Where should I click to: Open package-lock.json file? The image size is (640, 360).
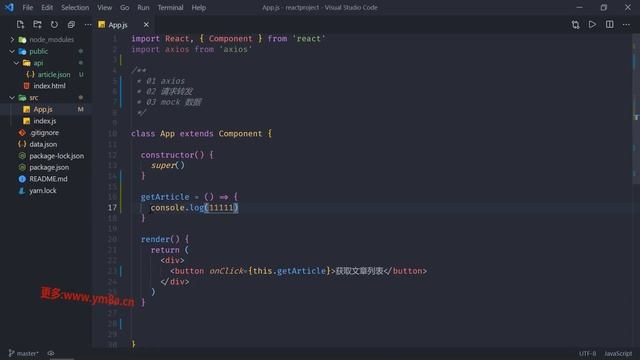[x=56, y=156]
